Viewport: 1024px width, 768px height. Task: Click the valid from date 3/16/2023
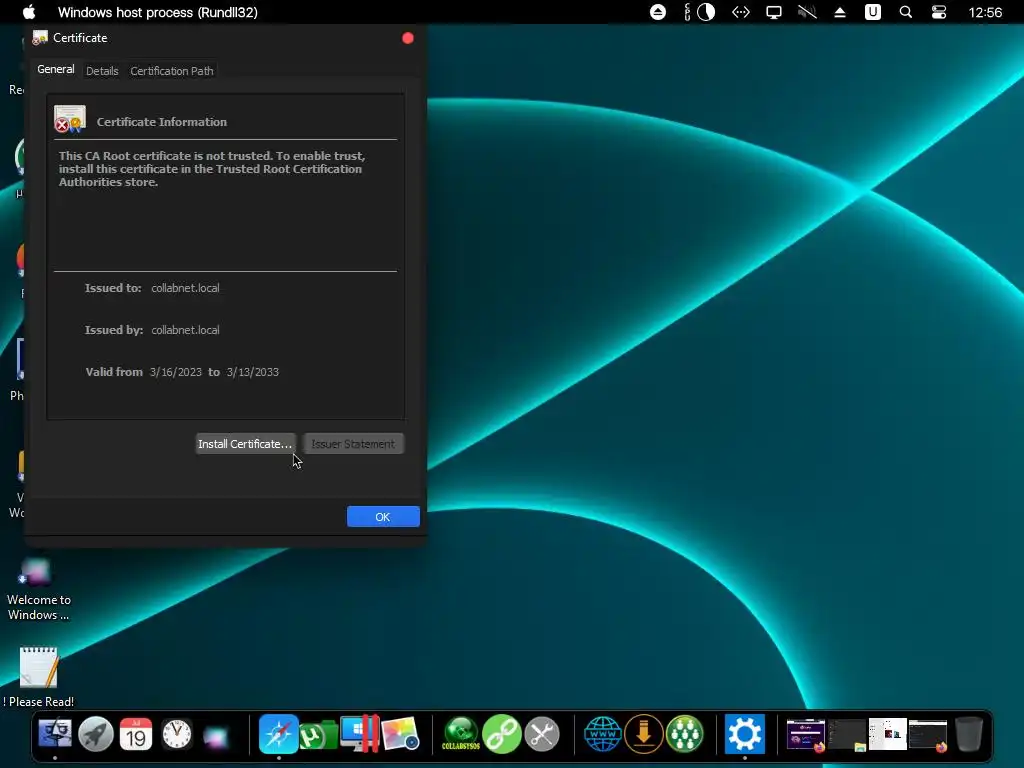coord(176,372)
